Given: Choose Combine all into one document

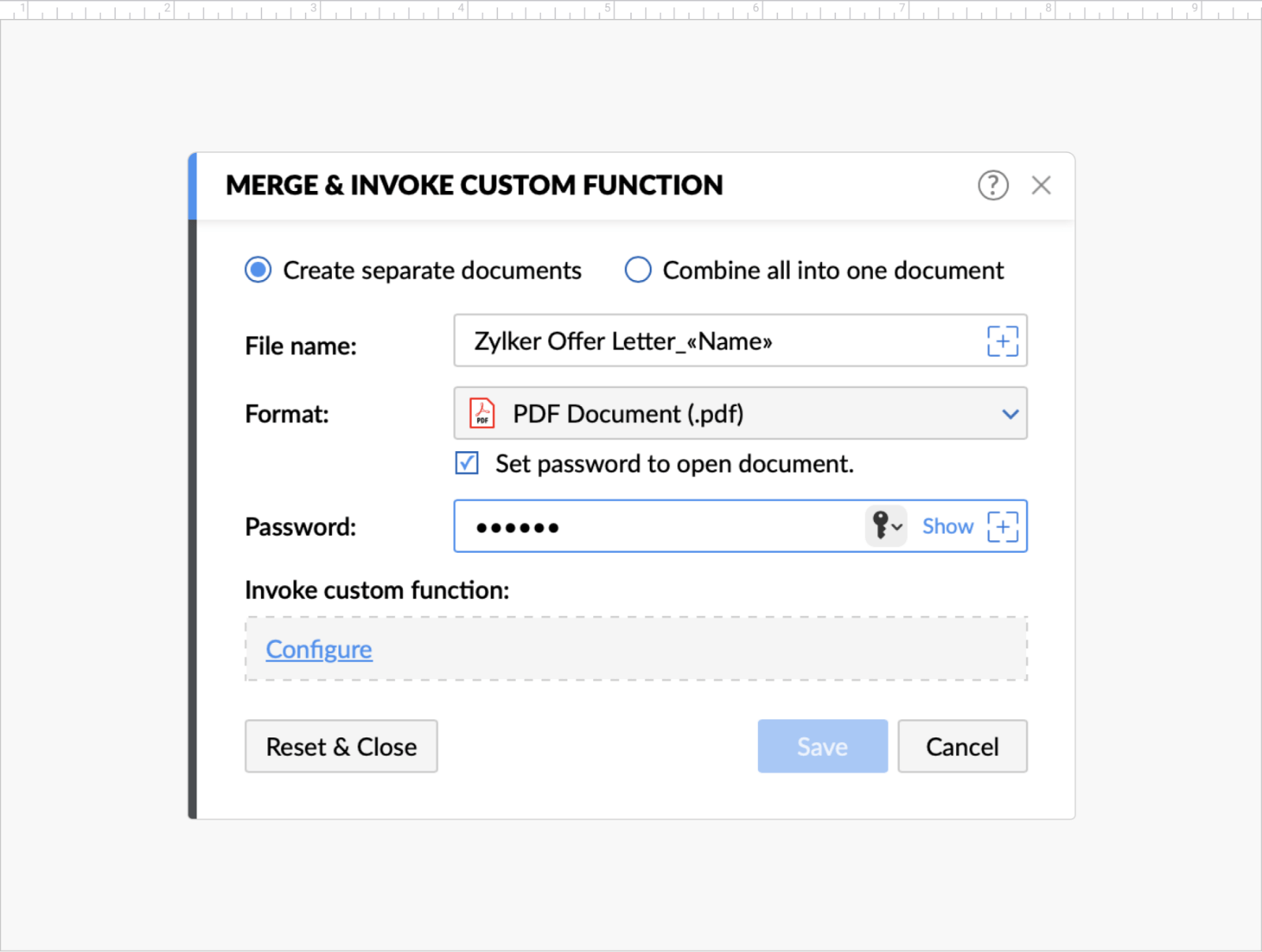Looking at the screenshot, I should click(637, 270).
